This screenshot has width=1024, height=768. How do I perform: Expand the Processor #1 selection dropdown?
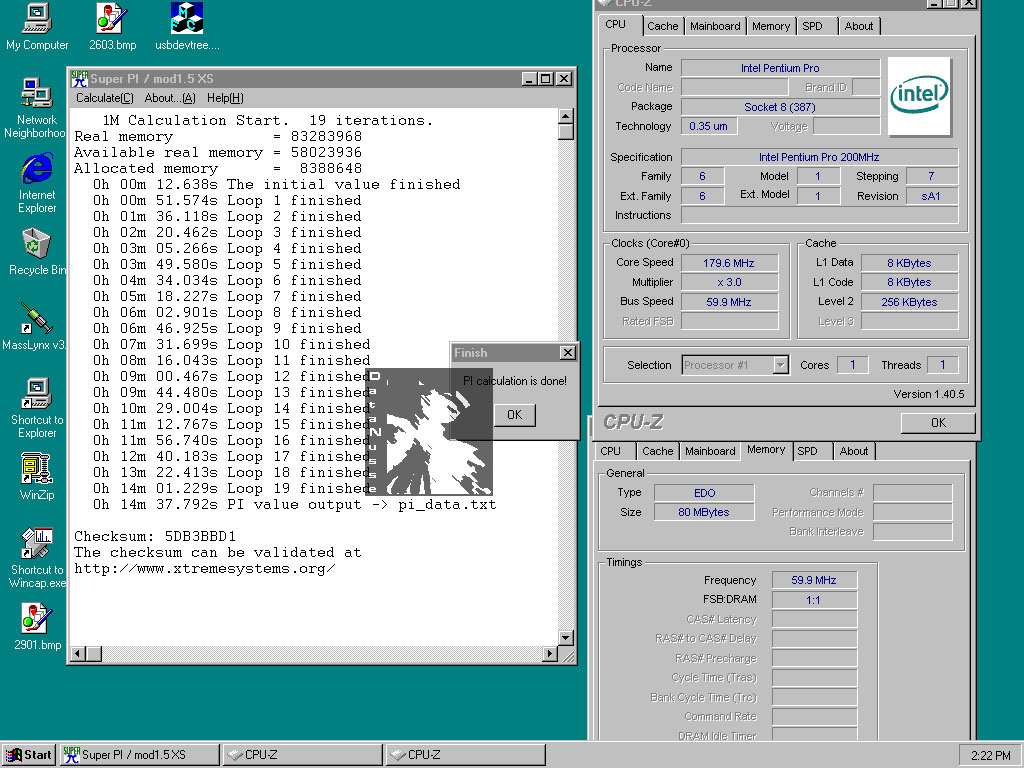click(780, 365)
